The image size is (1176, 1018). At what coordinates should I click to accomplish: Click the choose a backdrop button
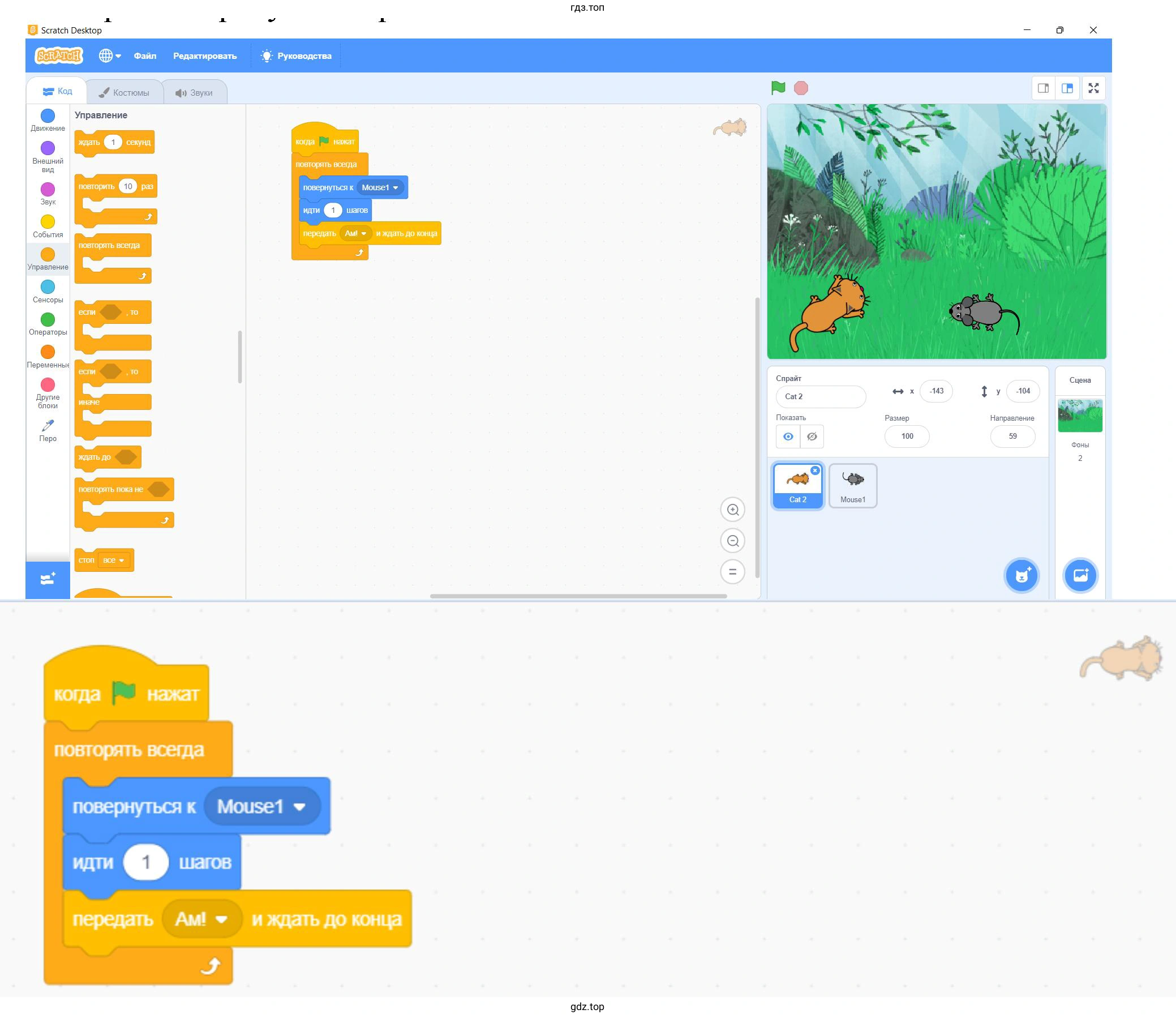pos(1080,575)
